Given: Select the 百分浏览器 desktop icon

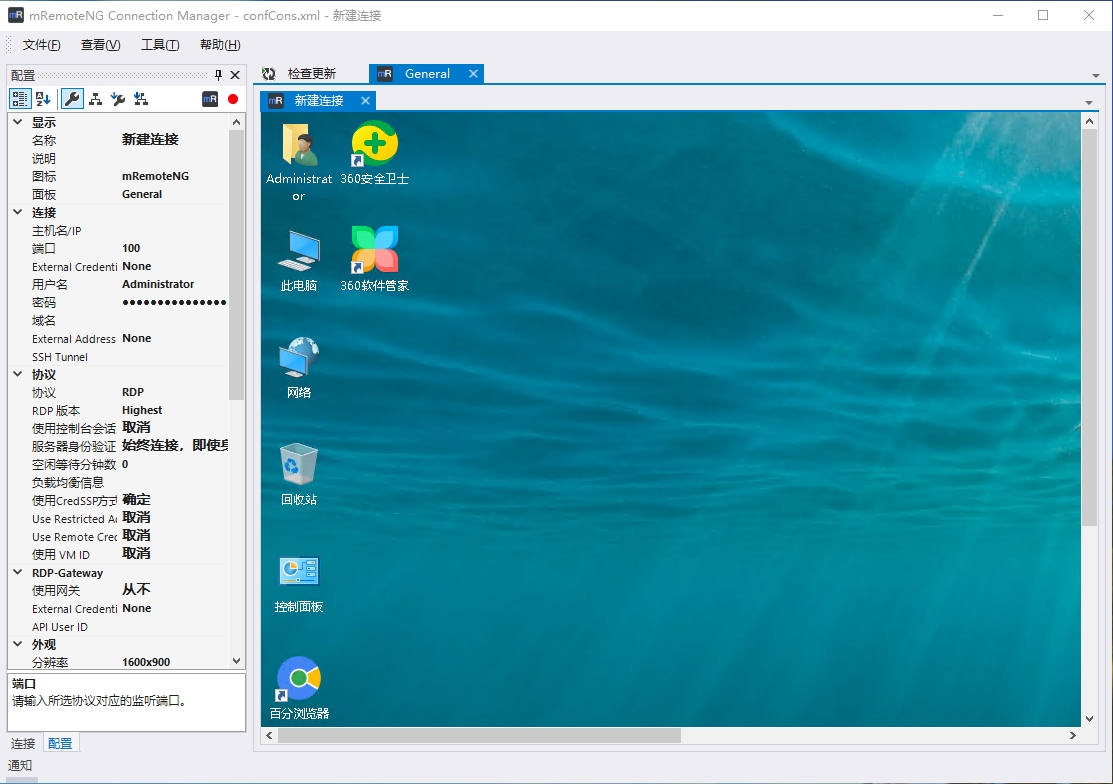Looking at the screenshot, I should [299, 688].
